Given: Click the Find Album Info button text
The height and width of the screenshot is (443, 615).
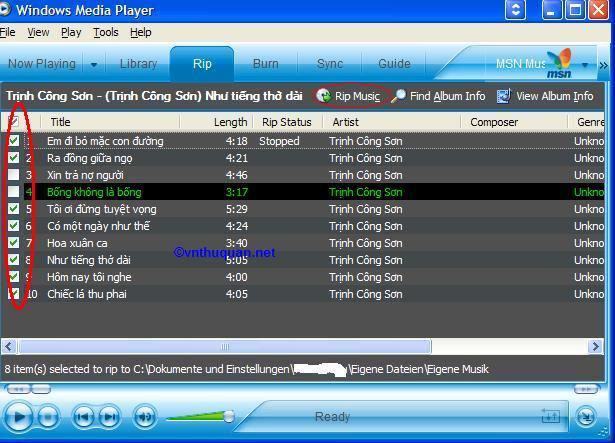Looking at the screenshot, I should pos(448,96).
